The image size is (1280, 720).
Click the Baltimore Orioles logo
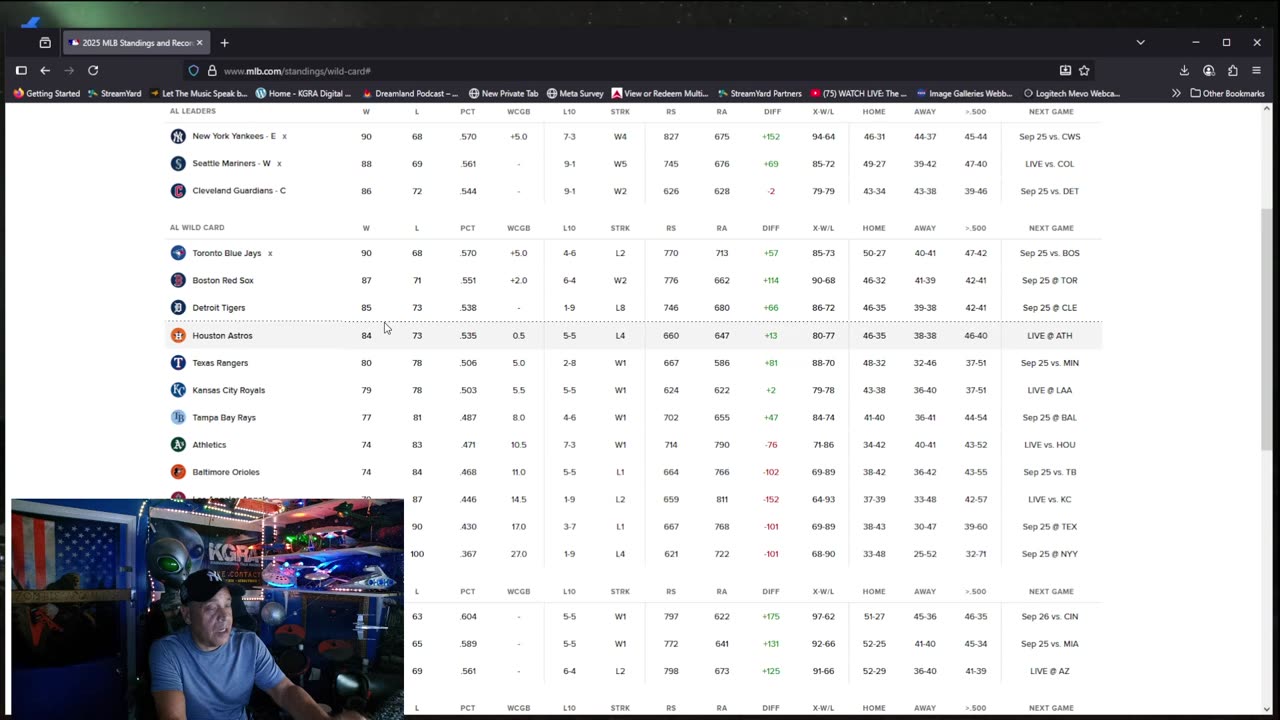(178, 472)
